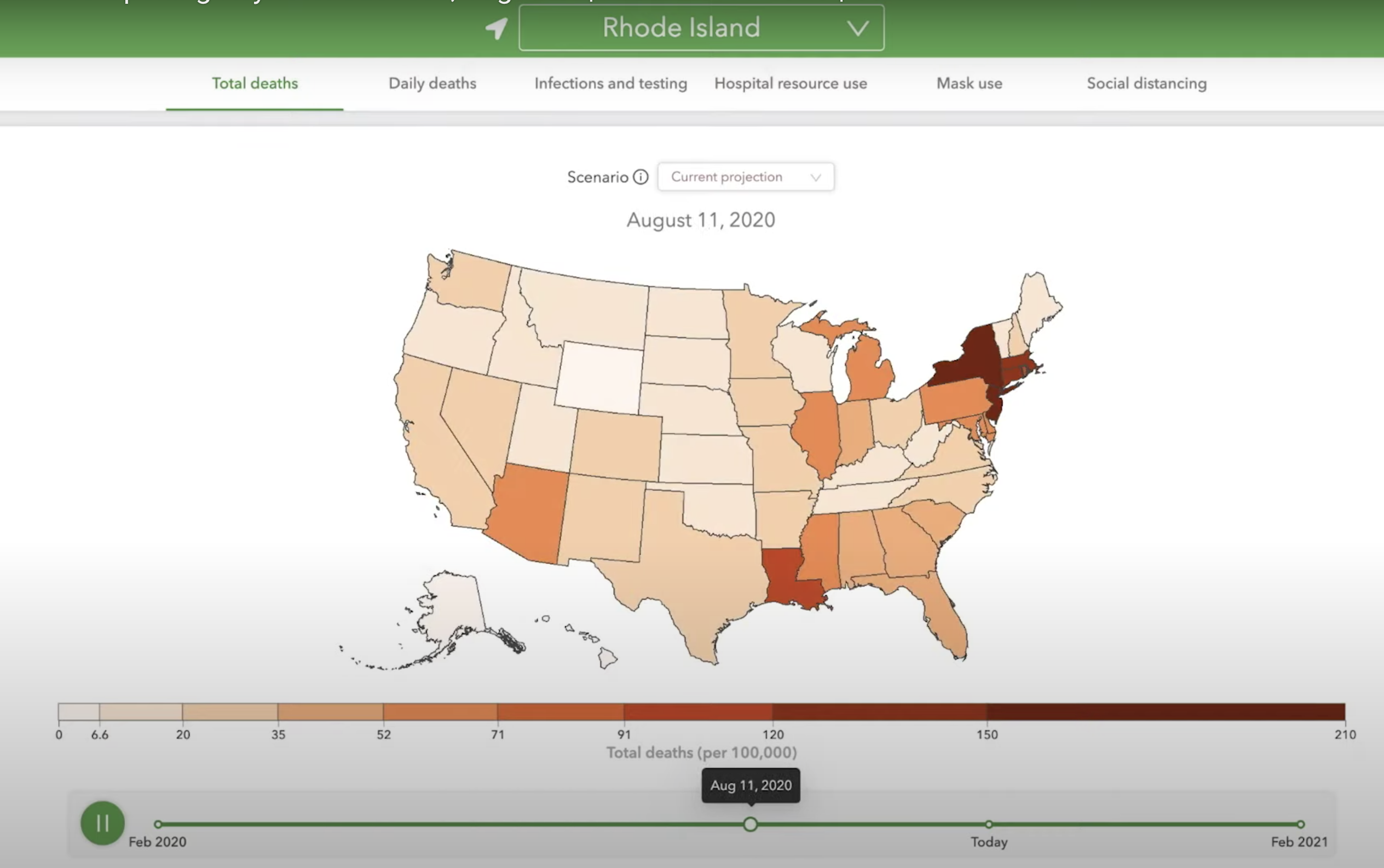Click the darkest 150–210 legend color segment
This screenshot has height=868, width=1384.
(x=1166, y=712)
